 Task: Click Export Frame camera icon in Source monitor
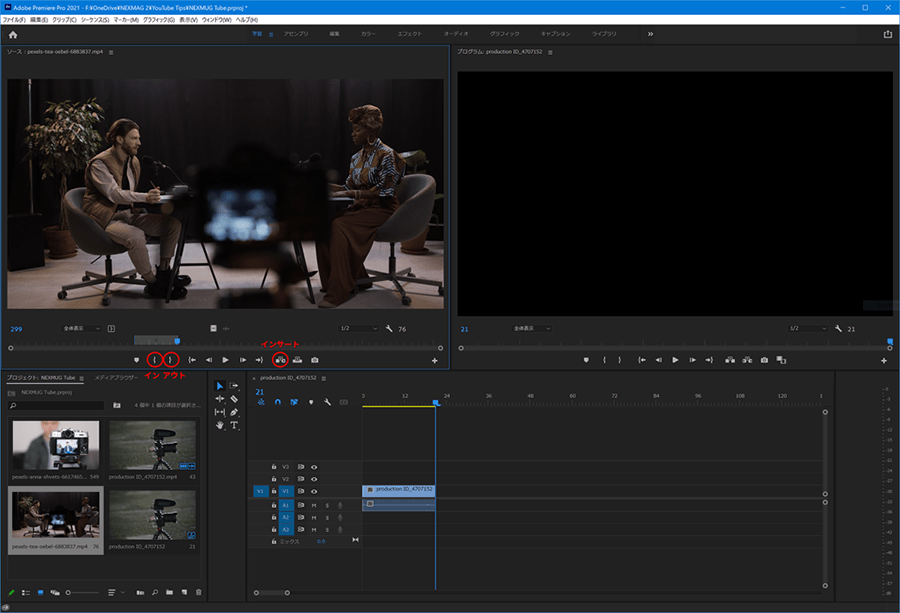(315, 360)
